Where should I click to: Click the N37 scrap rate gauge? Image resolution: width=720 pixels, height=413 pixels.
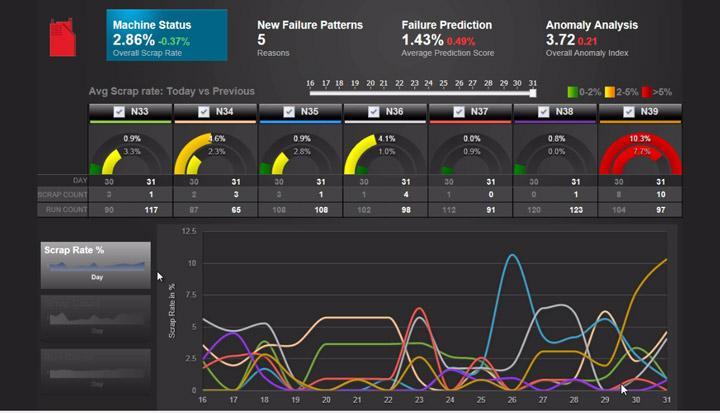pos(470,154)
